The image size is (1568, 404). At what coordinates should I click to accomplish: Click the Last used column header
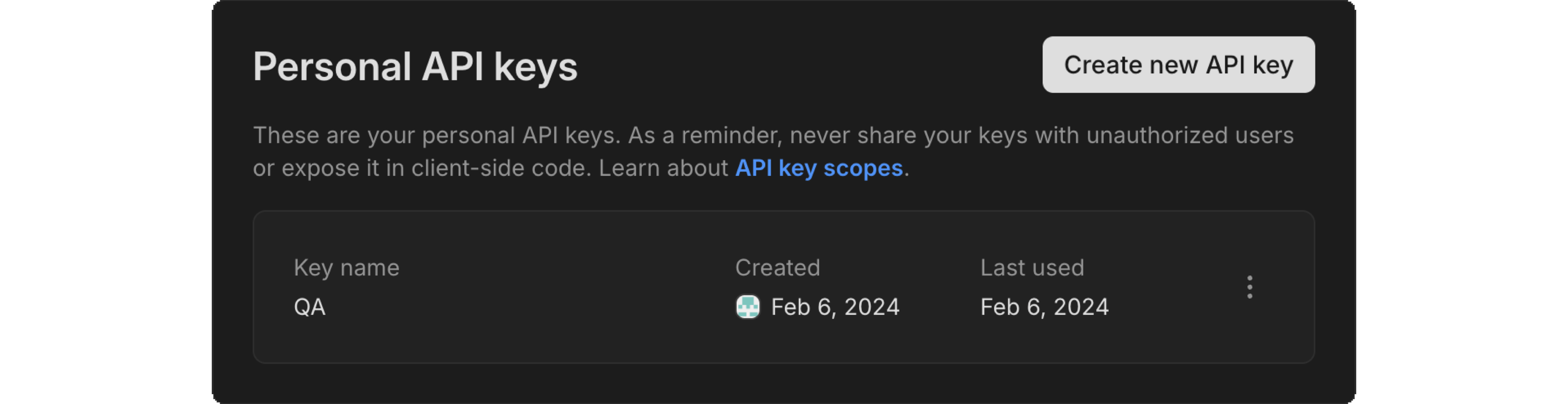click(x=1033, y=267)
